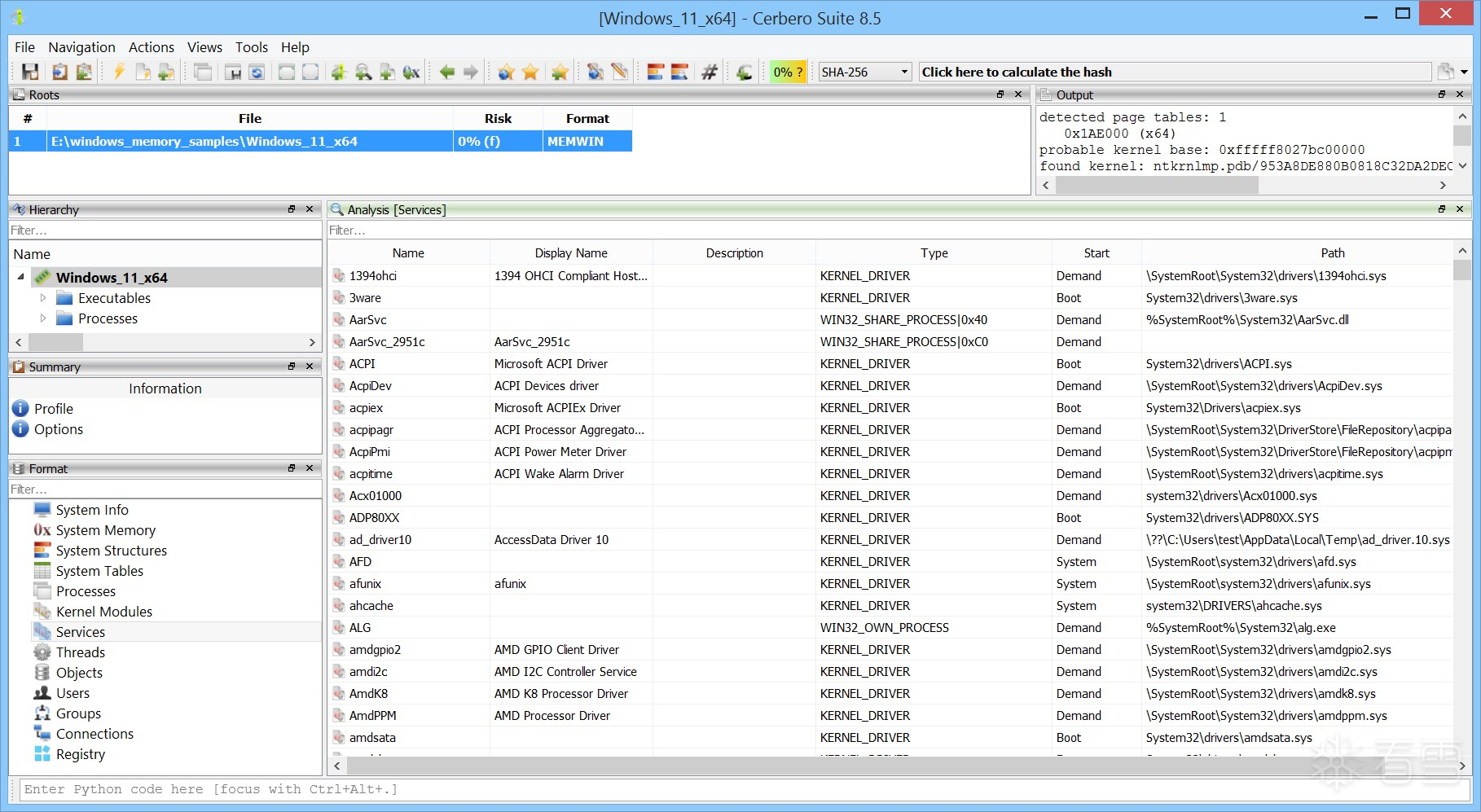
Task: Click the plain gold star toolbar icon
Action: (531, 72)
